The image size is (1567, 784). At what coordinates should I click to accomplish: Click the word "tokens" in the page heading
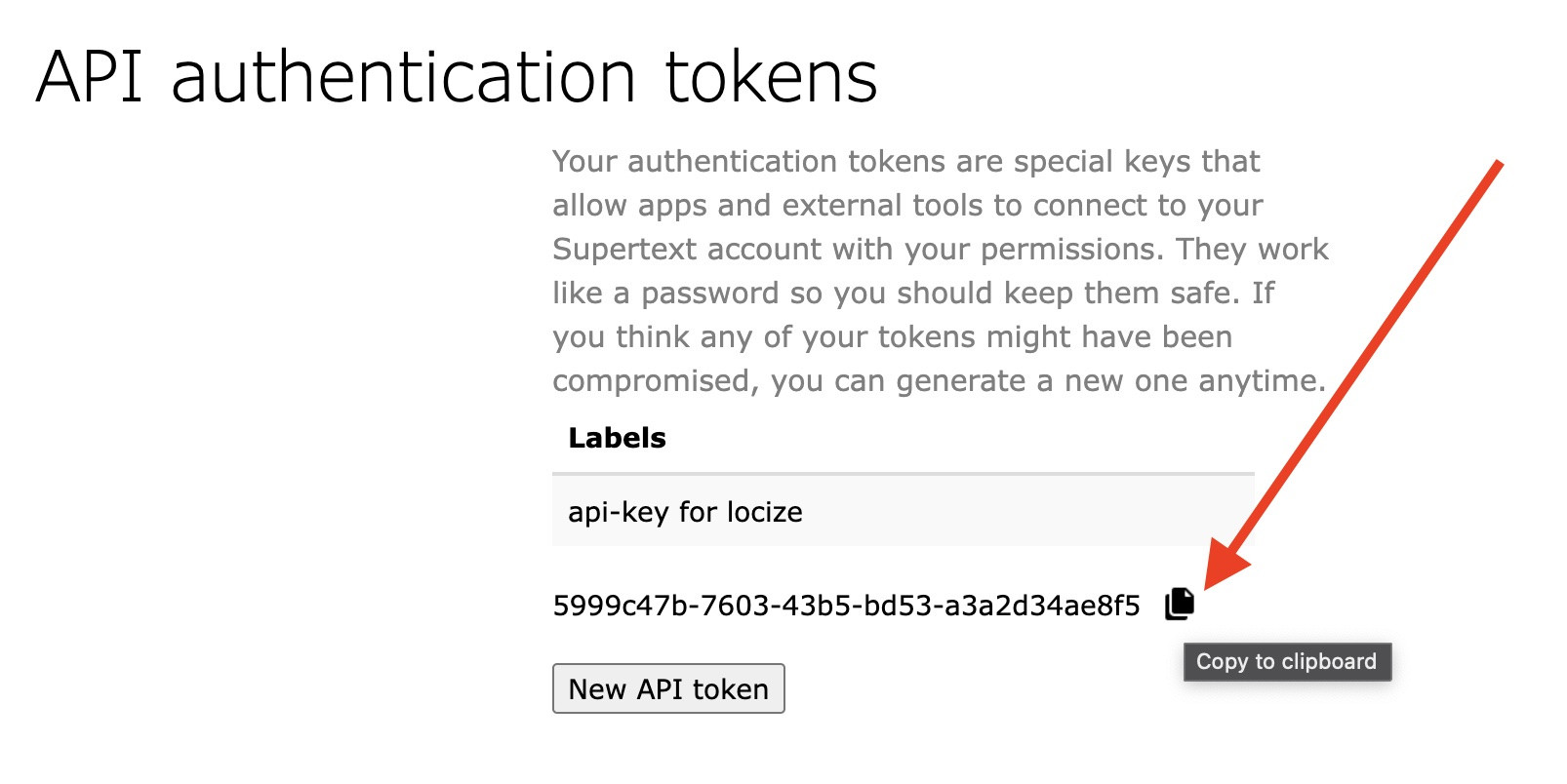click(771, 77)
